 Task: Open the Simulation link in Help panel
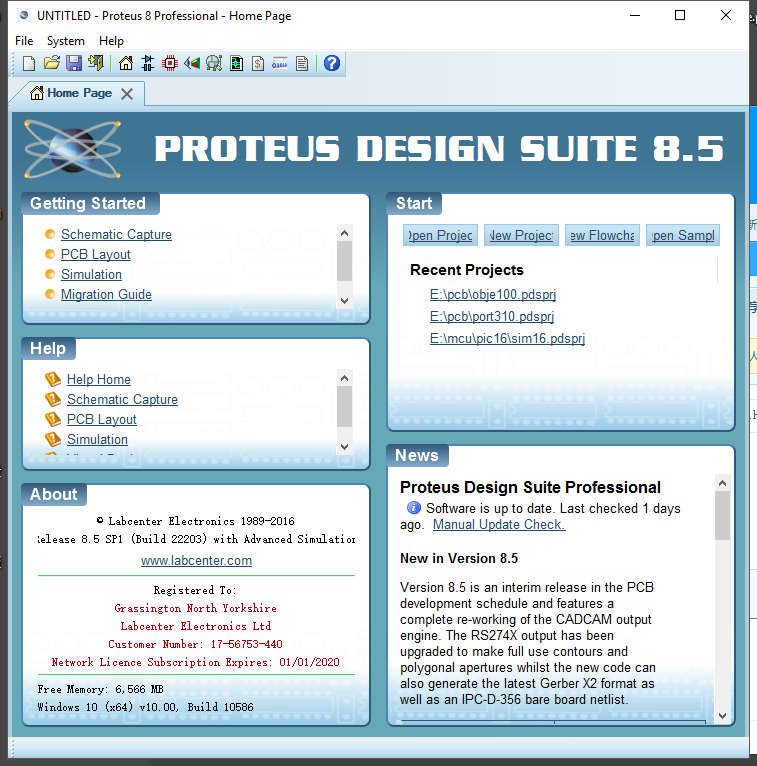tap(97, 440)
